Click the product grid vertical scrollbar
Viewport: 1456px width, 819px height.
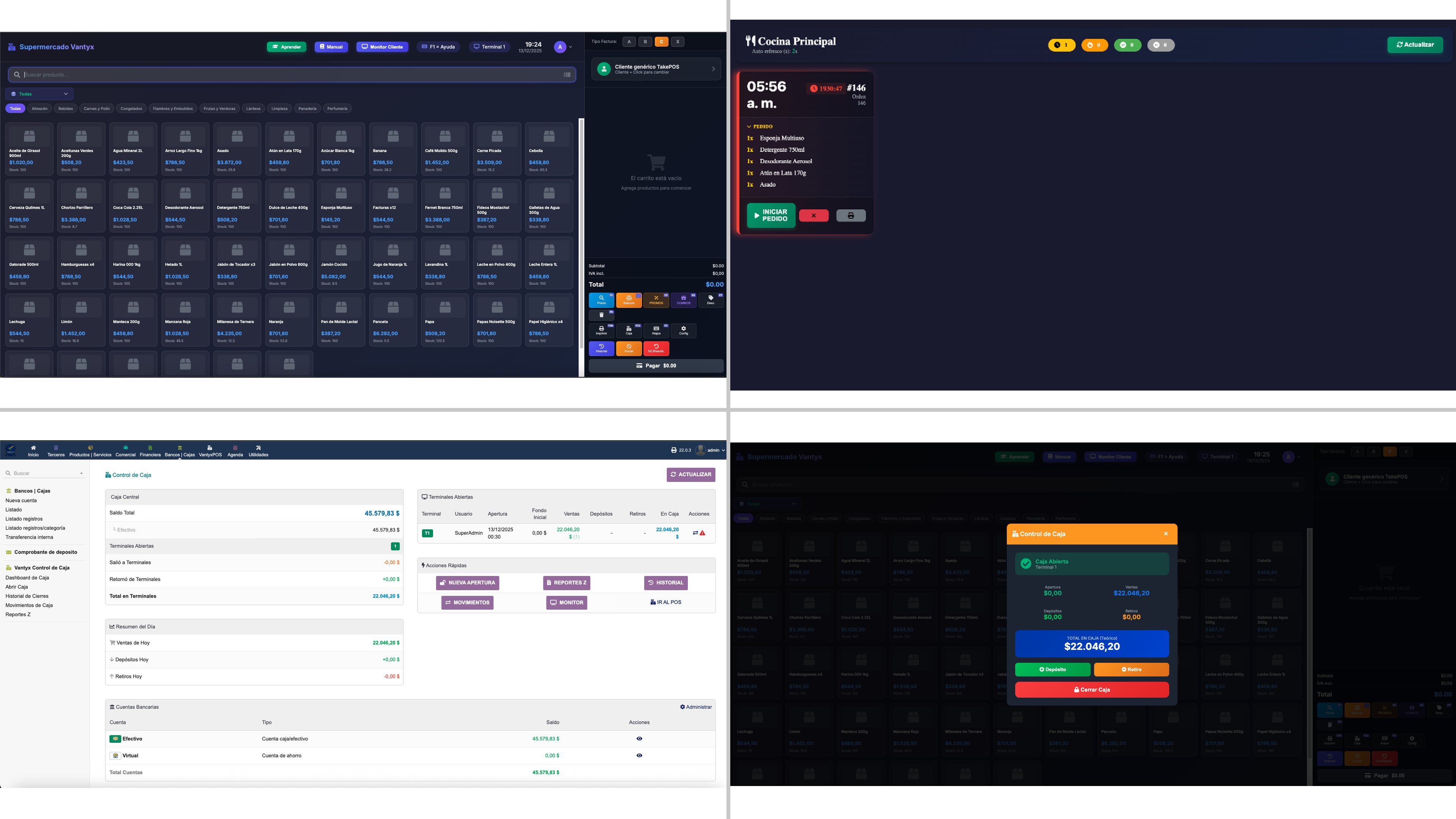click(x=581, y=248)
